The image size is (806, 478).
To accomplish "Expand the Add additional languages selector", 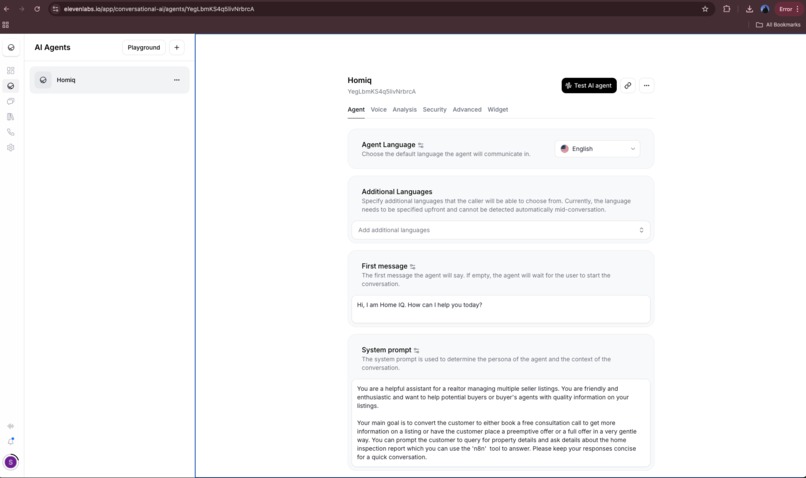I will click(501, 230).
